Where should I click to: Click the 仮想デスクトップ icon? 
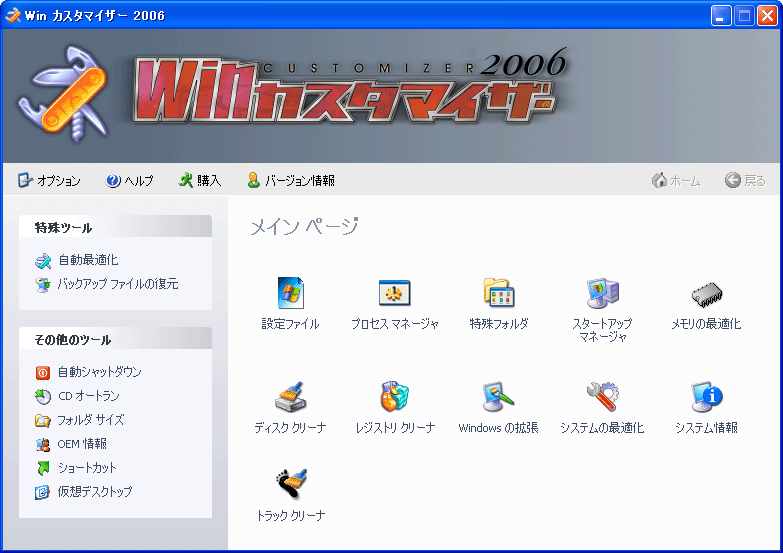click(x=43, y=492)
